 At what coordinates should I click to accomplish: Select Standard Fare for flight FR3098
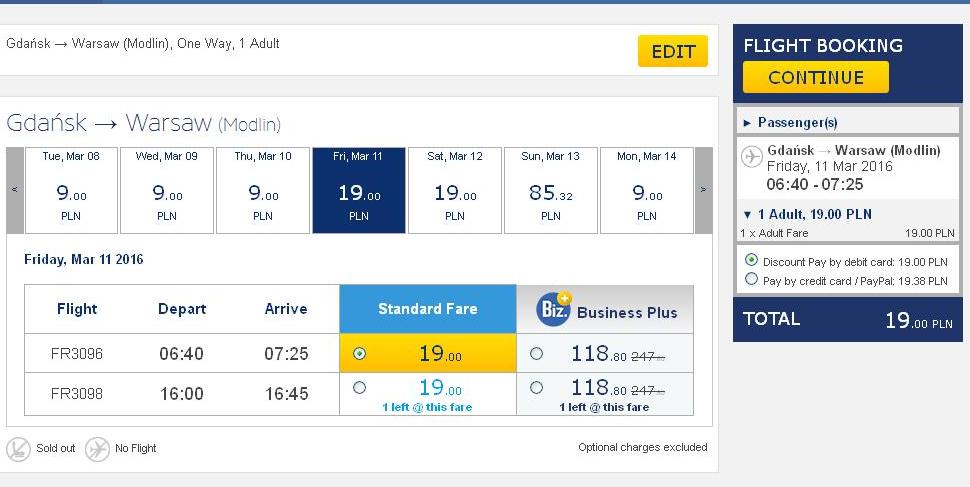359,388
